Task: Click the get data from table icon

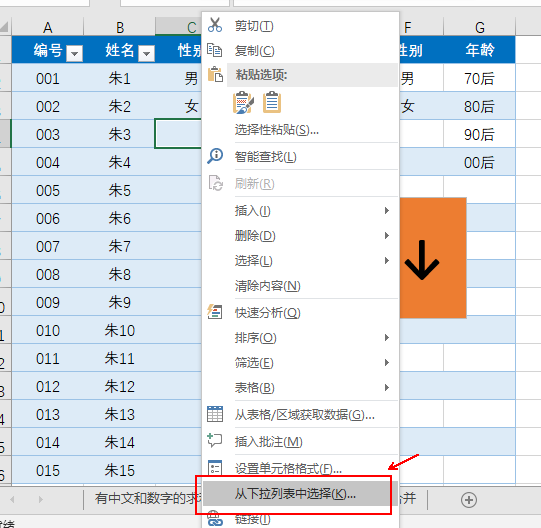Action: click(215, 414)
